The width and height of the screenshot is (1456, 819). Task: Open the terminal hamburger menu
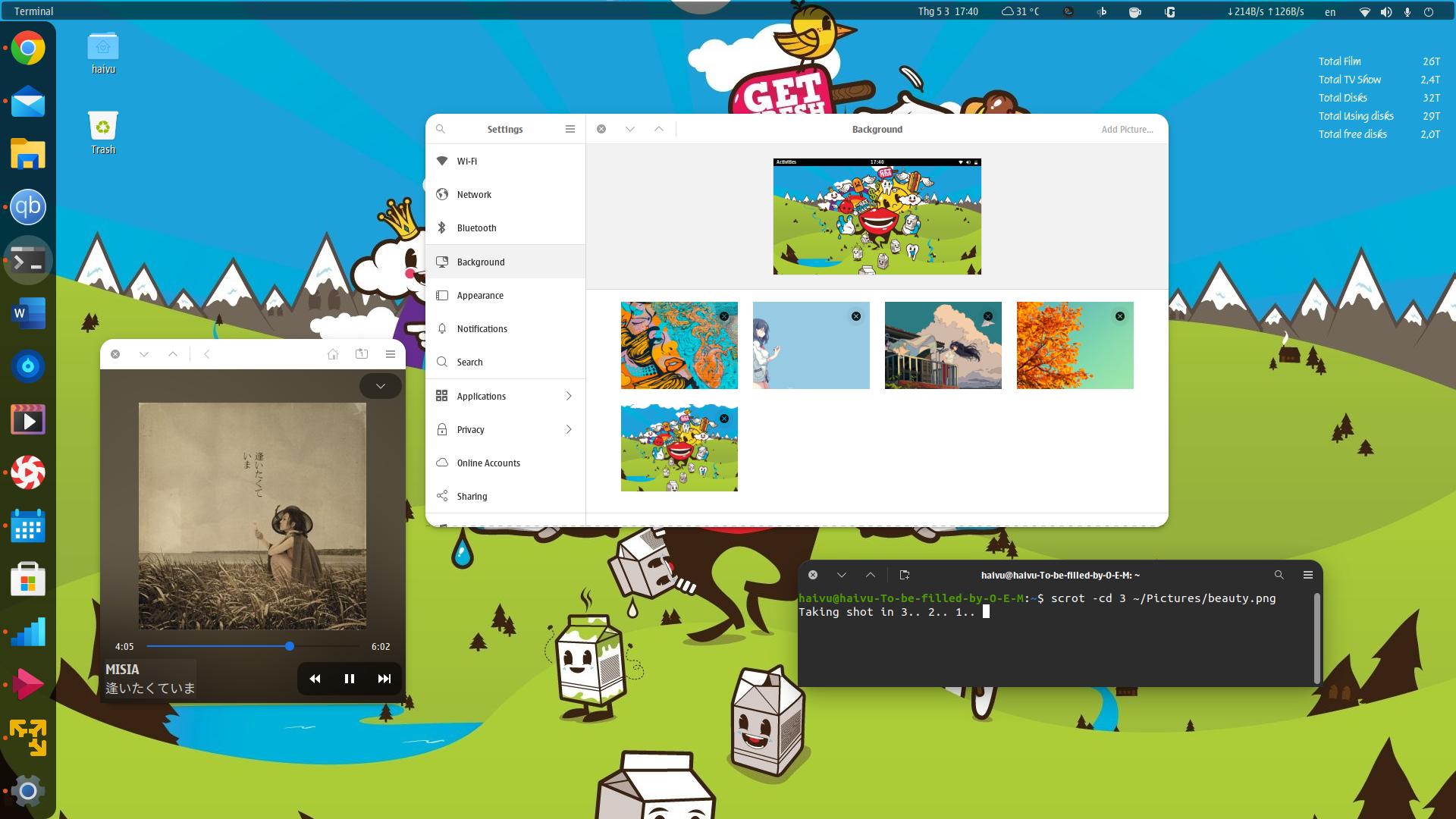pos(1308,575)
